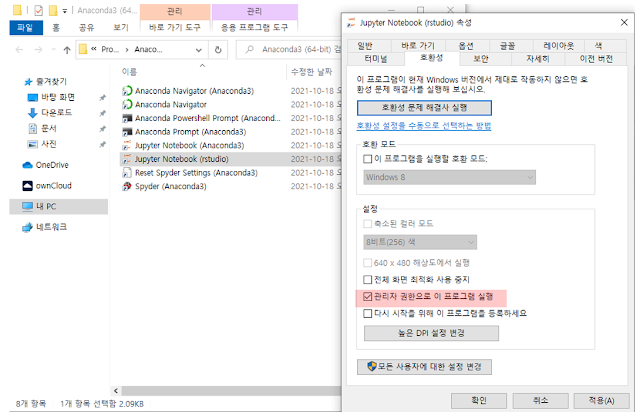Click the Anaconda Prompt (Anaconda3) file icon

tap(127, 132)
